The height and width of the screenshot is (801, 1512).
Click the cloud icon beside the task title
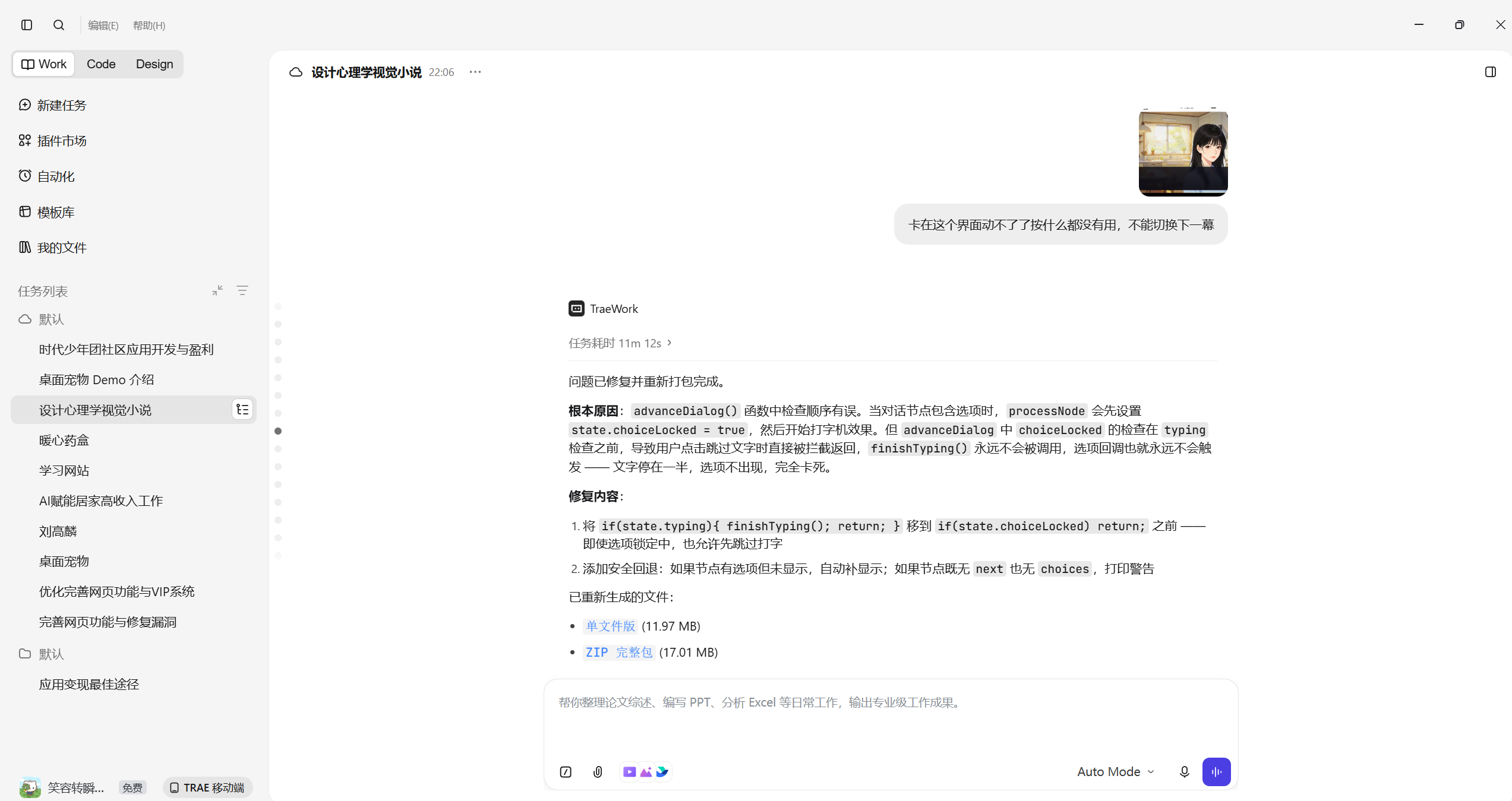click(296, 72)
